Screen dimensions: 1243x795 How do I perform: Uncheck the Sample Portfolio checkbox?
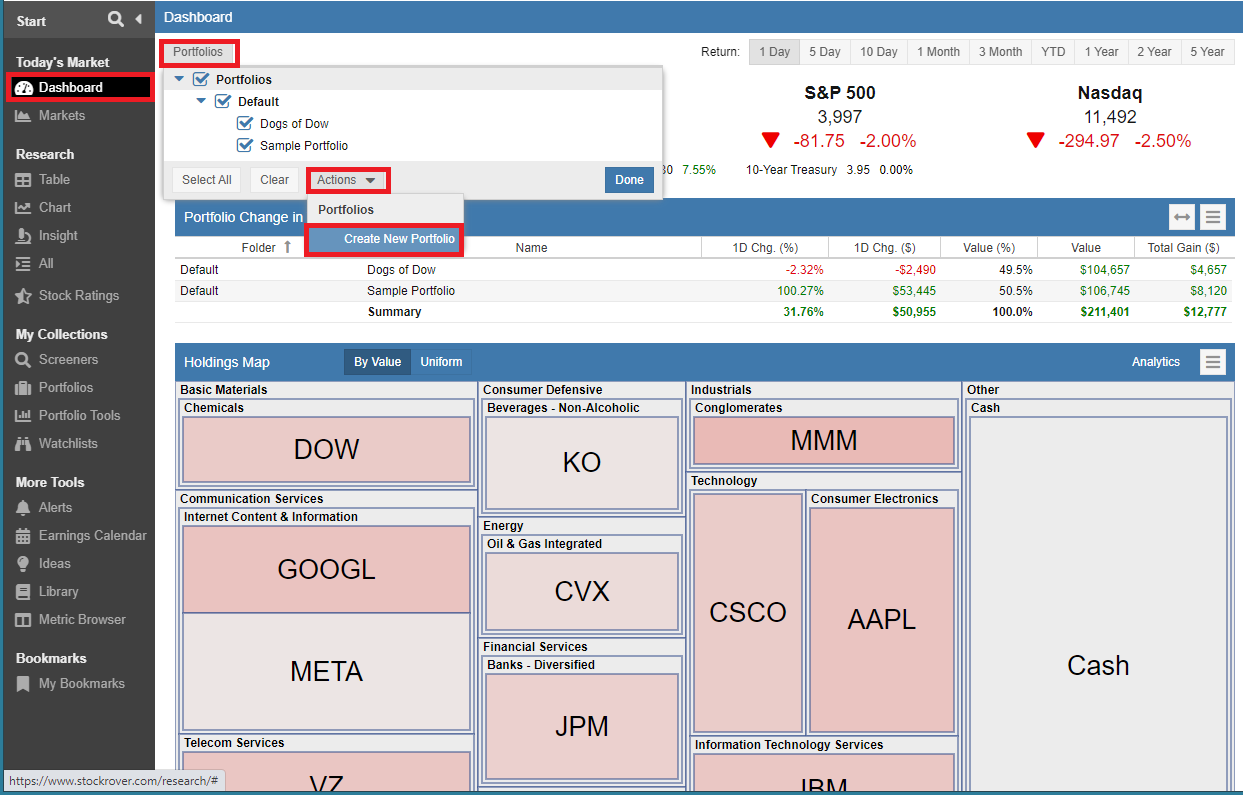click(245, 146)
